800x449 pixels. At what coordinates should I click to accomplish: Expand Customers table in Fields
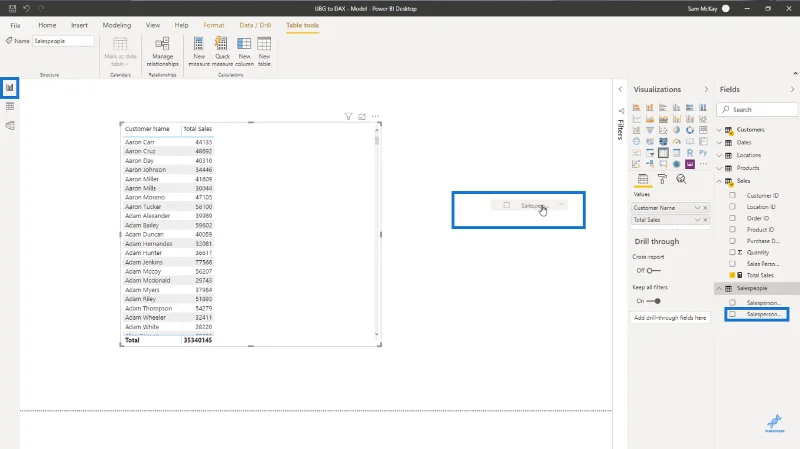click(x=719, y=130)
